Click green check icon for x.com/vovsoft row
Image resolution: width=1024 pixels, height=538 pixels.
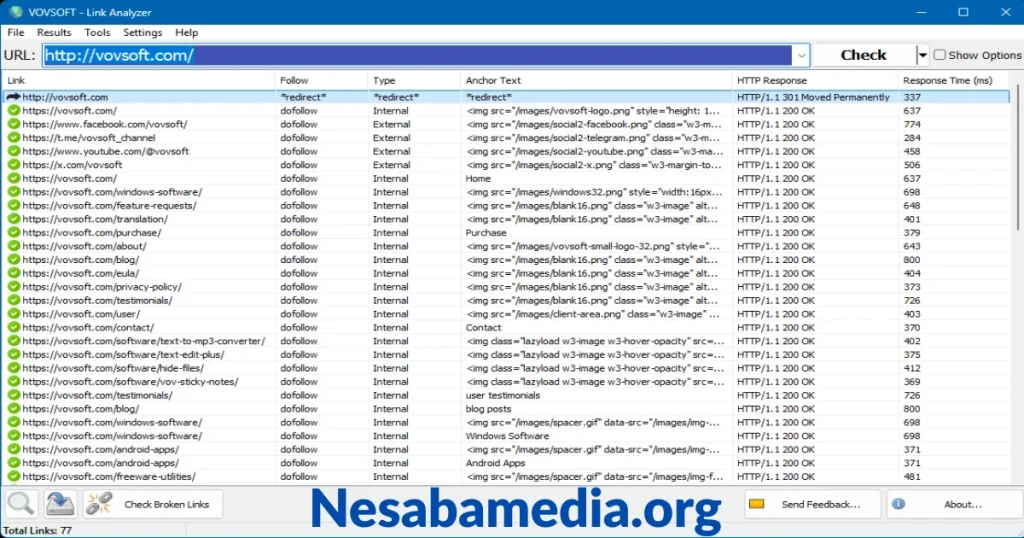point(13,165)
